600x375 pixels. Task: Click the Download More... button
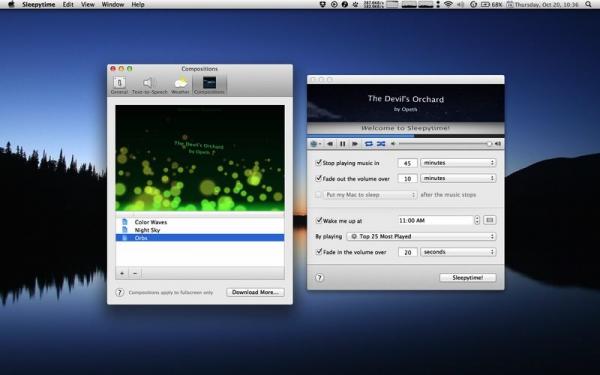coord(255,292)
